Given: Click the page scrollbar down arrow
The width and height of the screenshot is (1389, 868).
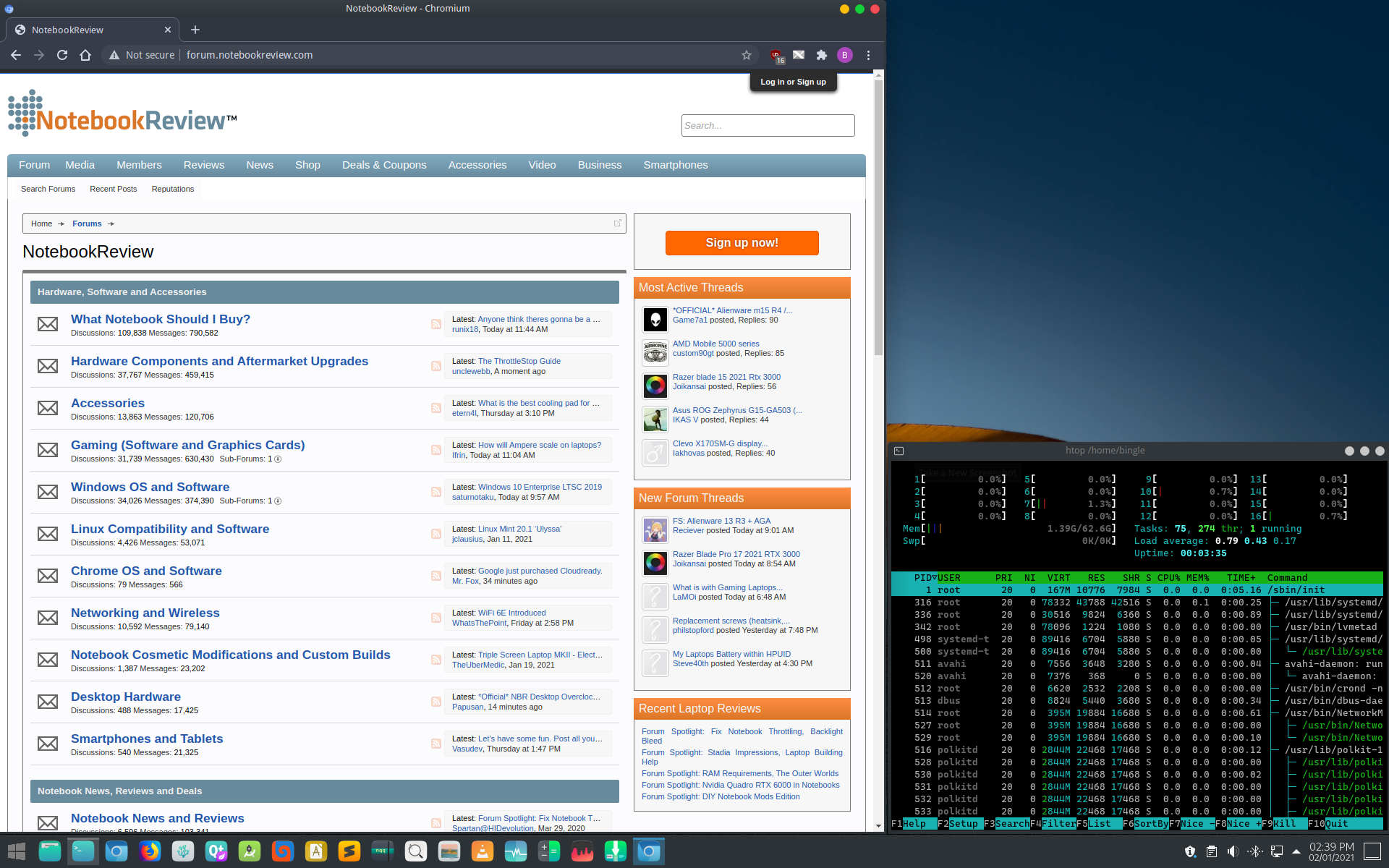Looking at the screenshot, I should click(x=878, y=825).
